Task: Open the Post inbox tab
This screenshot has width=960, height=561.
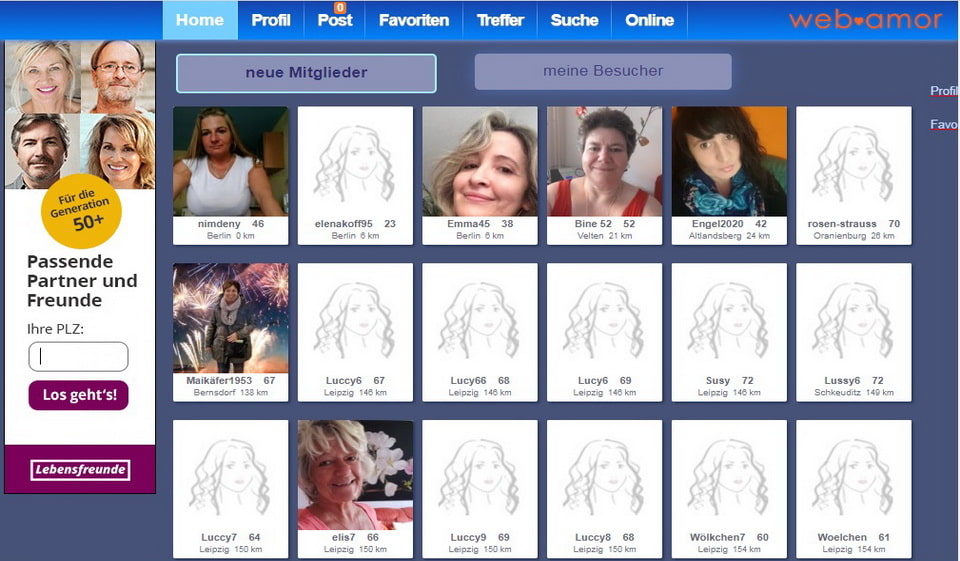Action: (335, 20)
